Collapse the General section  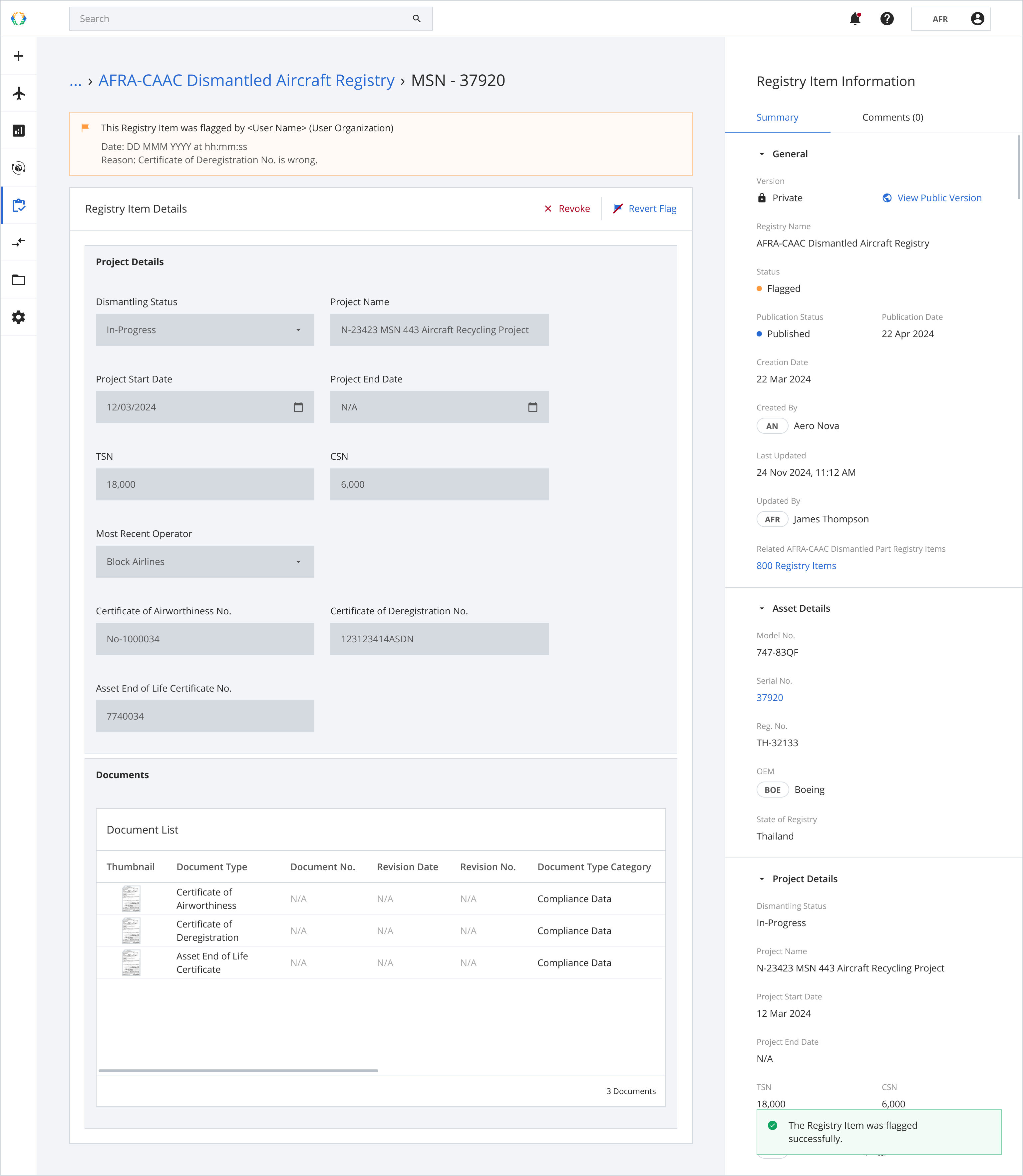pos(762,154)
